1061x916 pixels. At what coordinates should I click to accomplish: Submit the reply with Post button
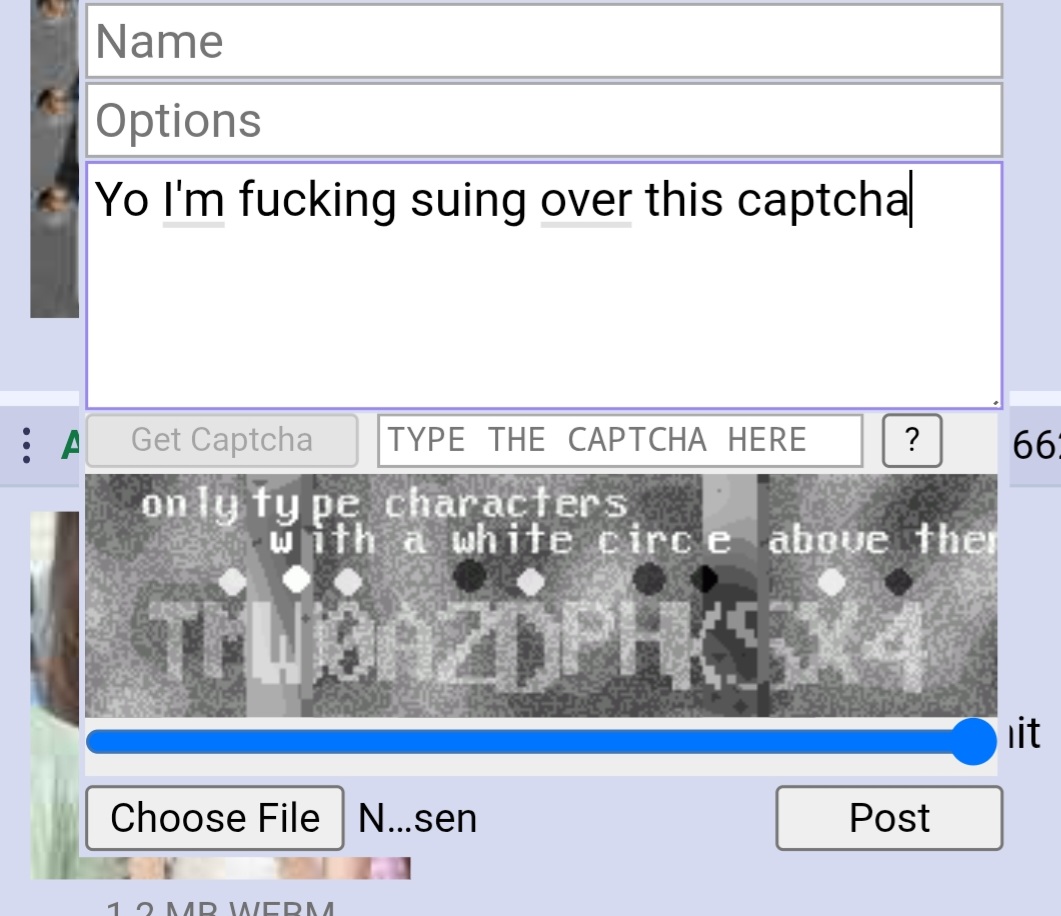889,817
